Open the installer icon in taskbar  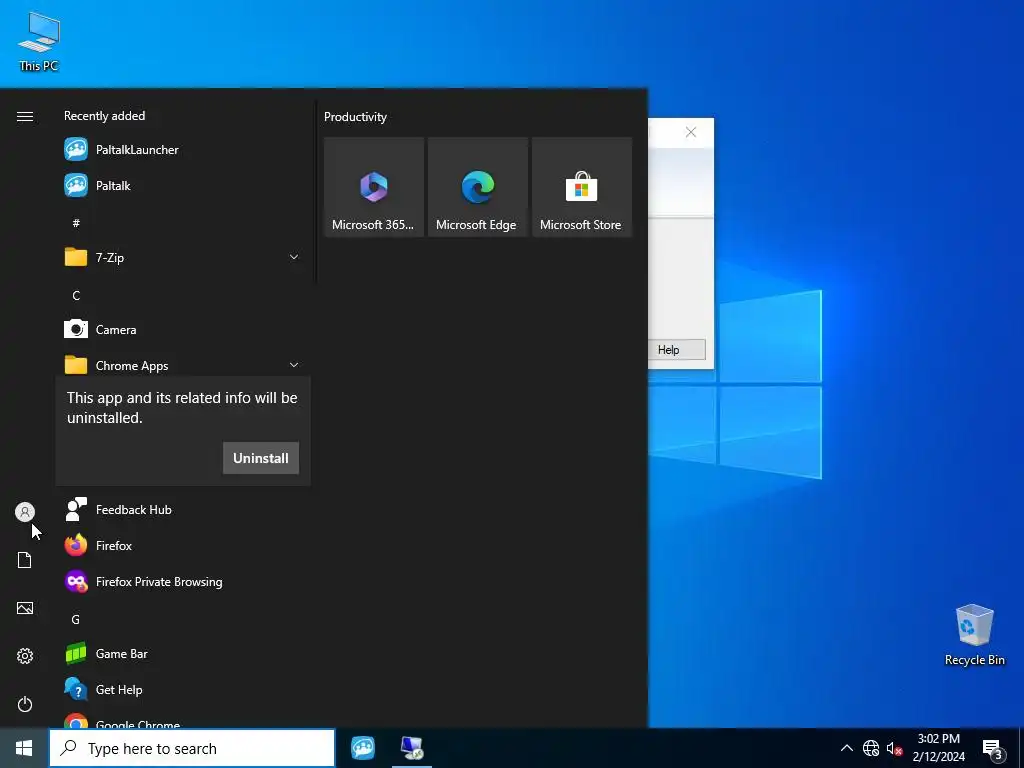[x=412, y=748]
